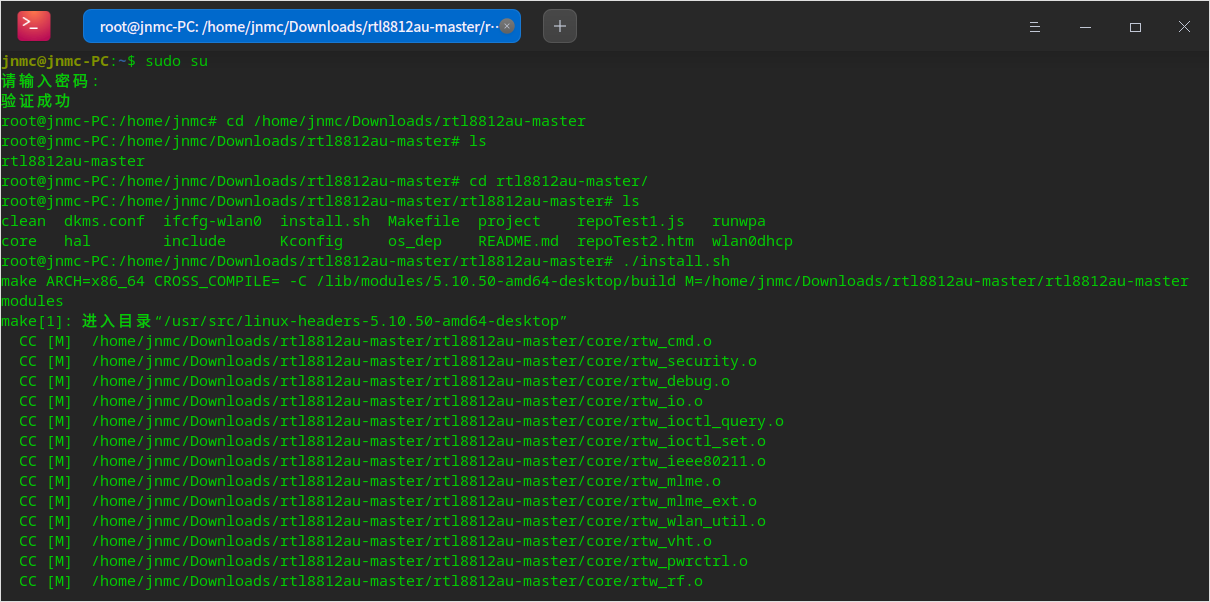This screenshot has width=1210, height=602.
Task: Open a new terminal tab with plus button
Action: coord(560,26)
